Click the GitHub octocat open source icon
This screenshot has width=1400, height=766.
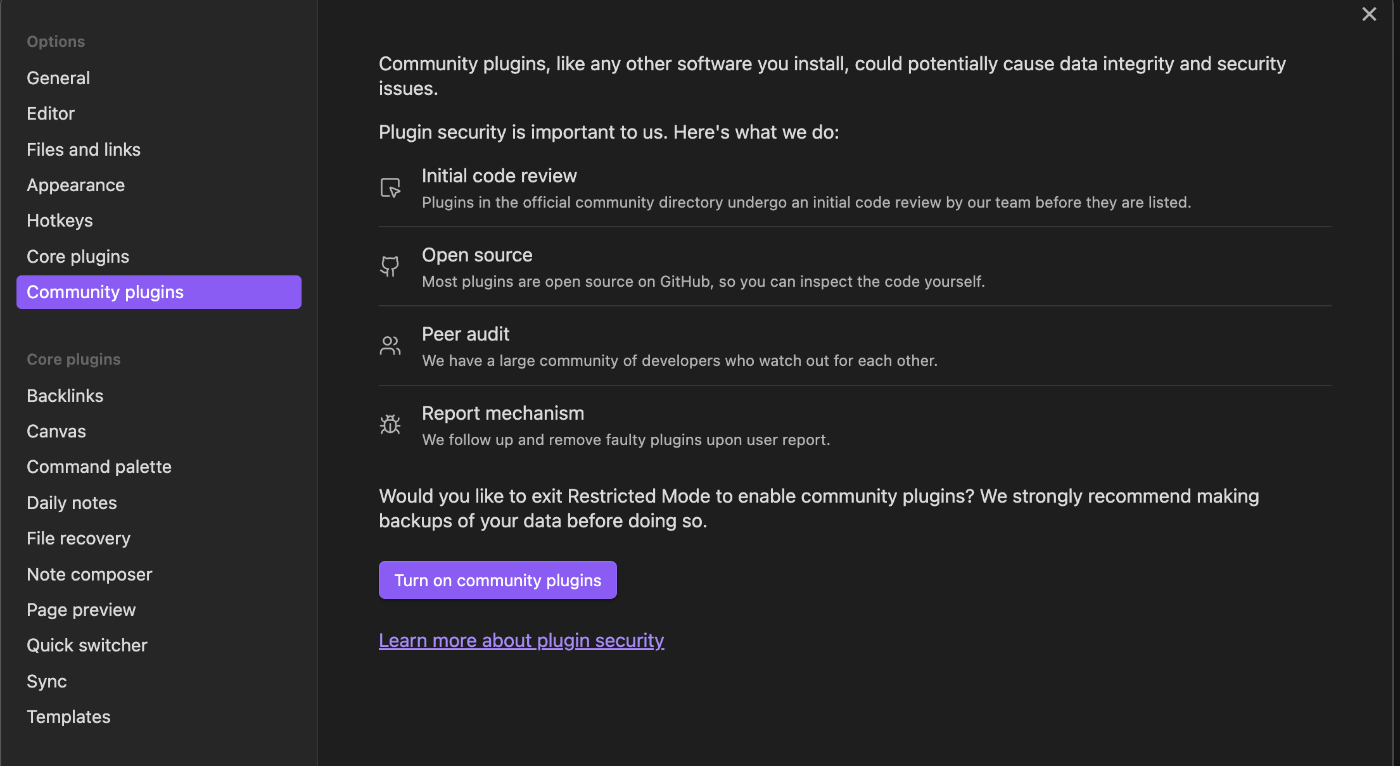tap(390, 266)
